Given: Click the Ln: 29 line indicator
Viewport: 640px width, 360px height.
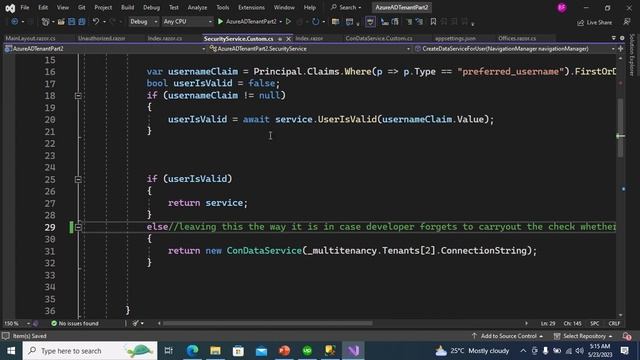Looking at the screenshot, I should [548, 323].
